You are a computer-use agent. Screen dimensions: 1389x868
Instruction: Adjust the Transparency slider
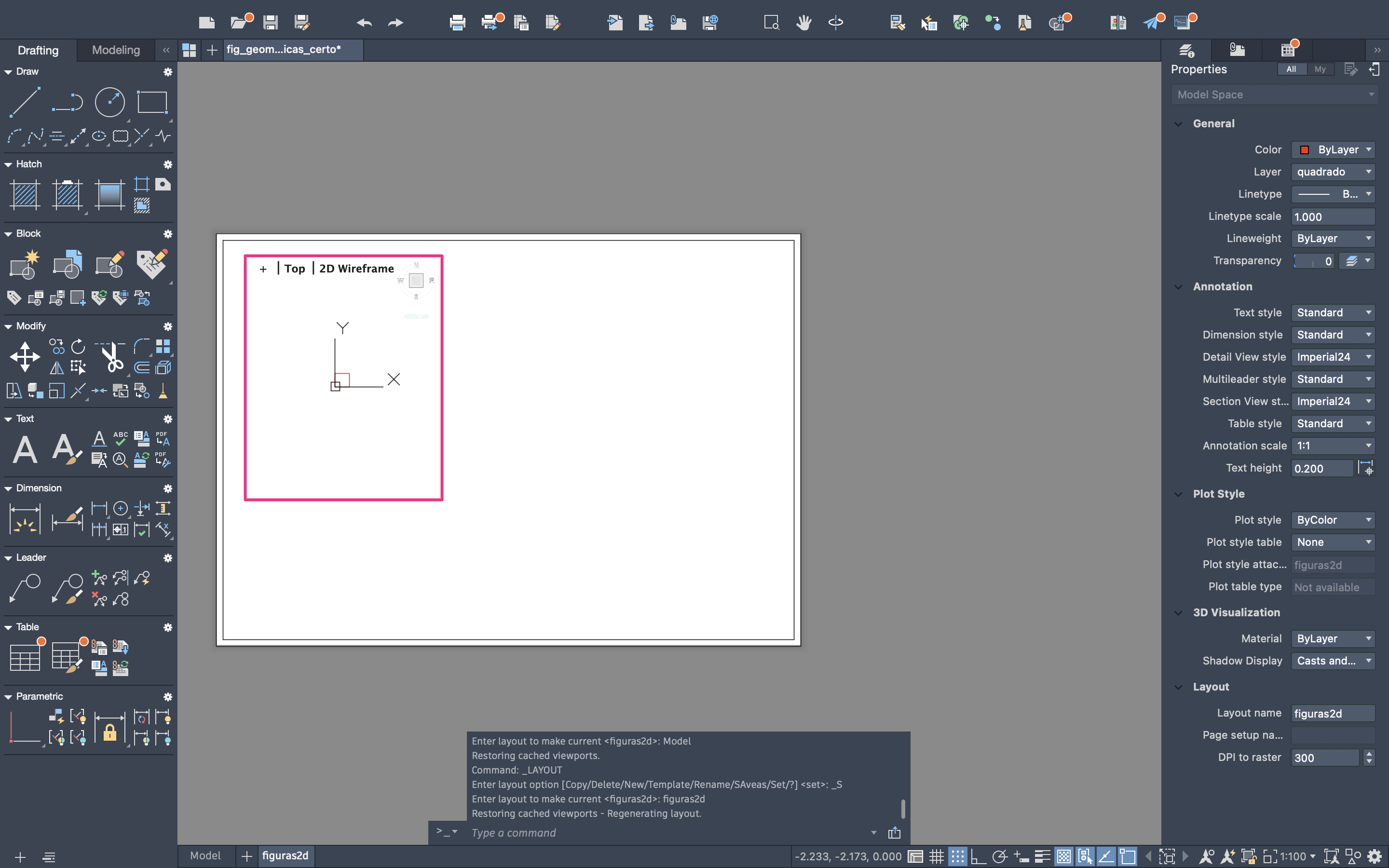1314,260
